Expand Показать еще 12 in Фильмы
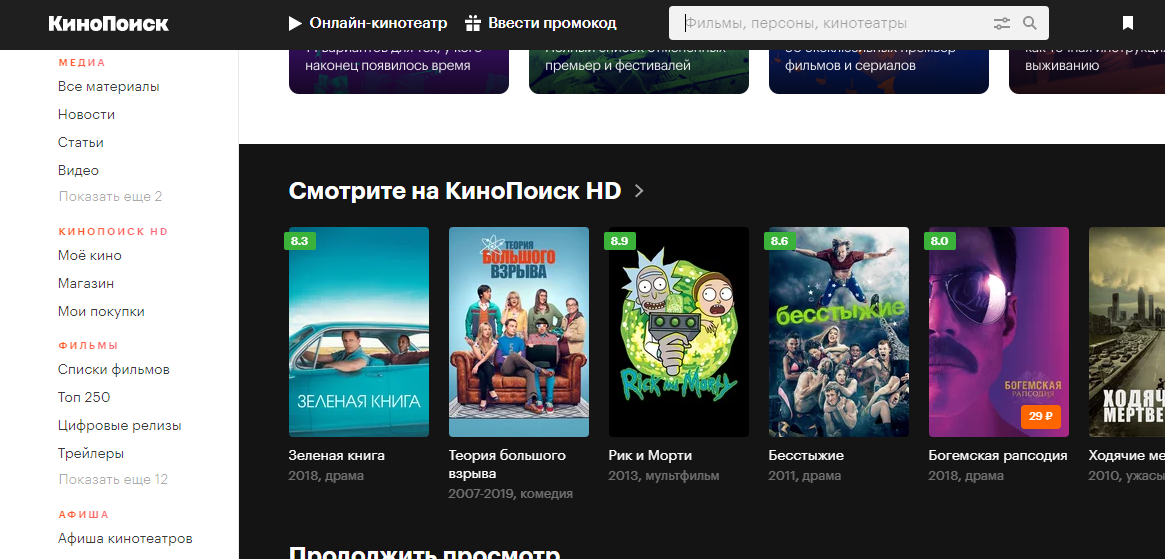This screenshot has height=559, width=1165. [x=113, y=480]
